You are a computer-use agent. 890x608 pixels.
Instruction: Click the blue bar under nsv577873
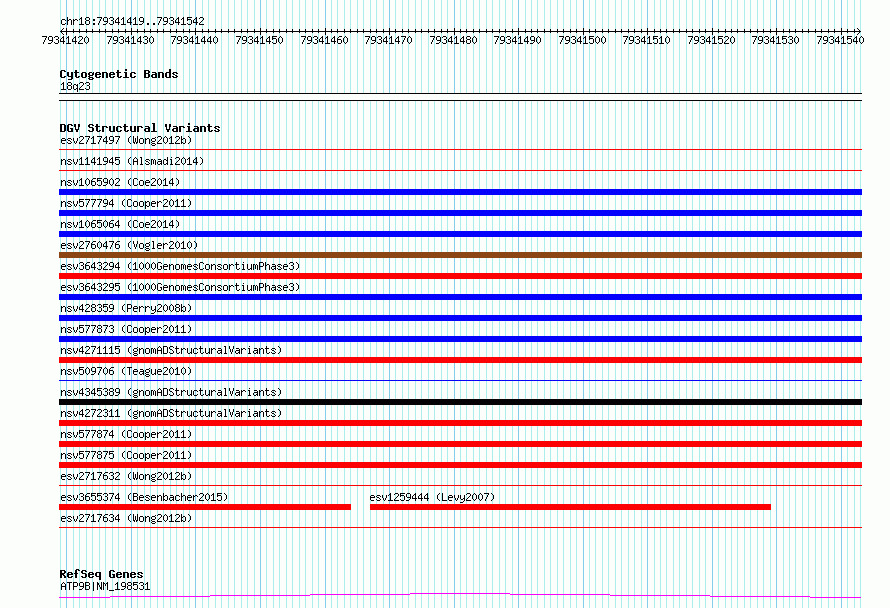pos(460,339)
